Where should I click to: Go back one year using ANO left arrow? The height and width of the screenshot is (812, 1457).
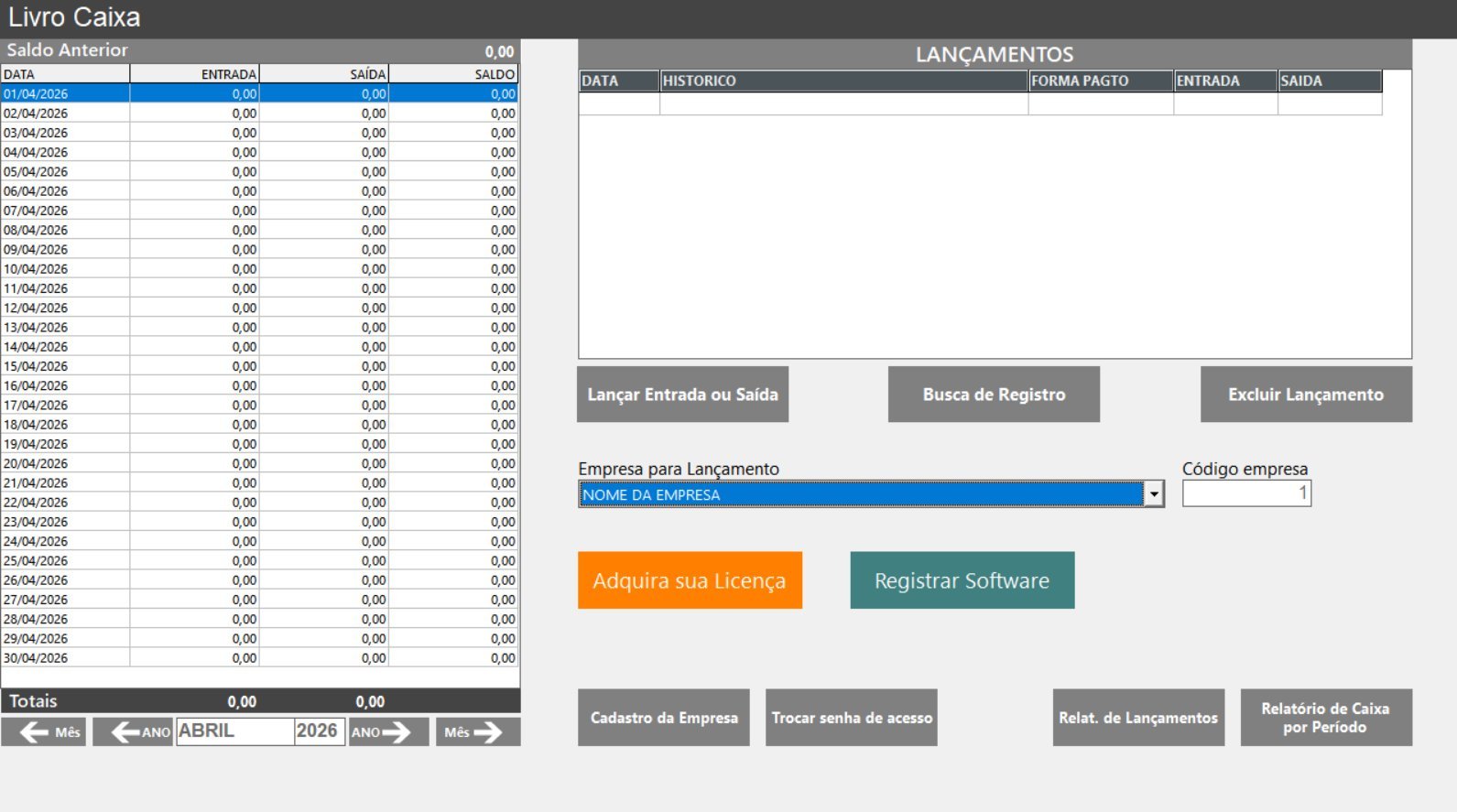[133, 731]
